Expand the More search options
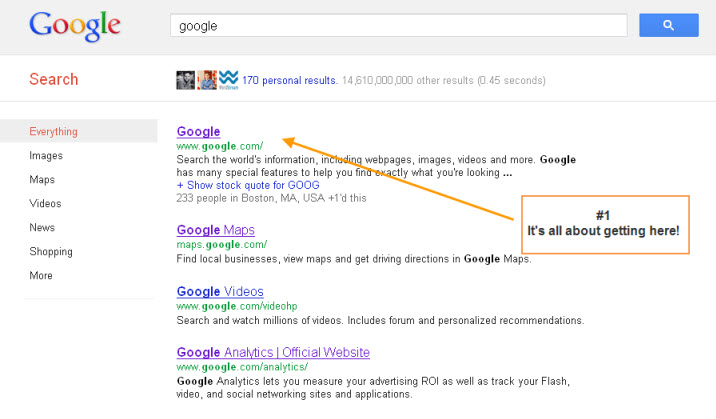The height and width of the screenshot is (419, 716). [41, 276]
